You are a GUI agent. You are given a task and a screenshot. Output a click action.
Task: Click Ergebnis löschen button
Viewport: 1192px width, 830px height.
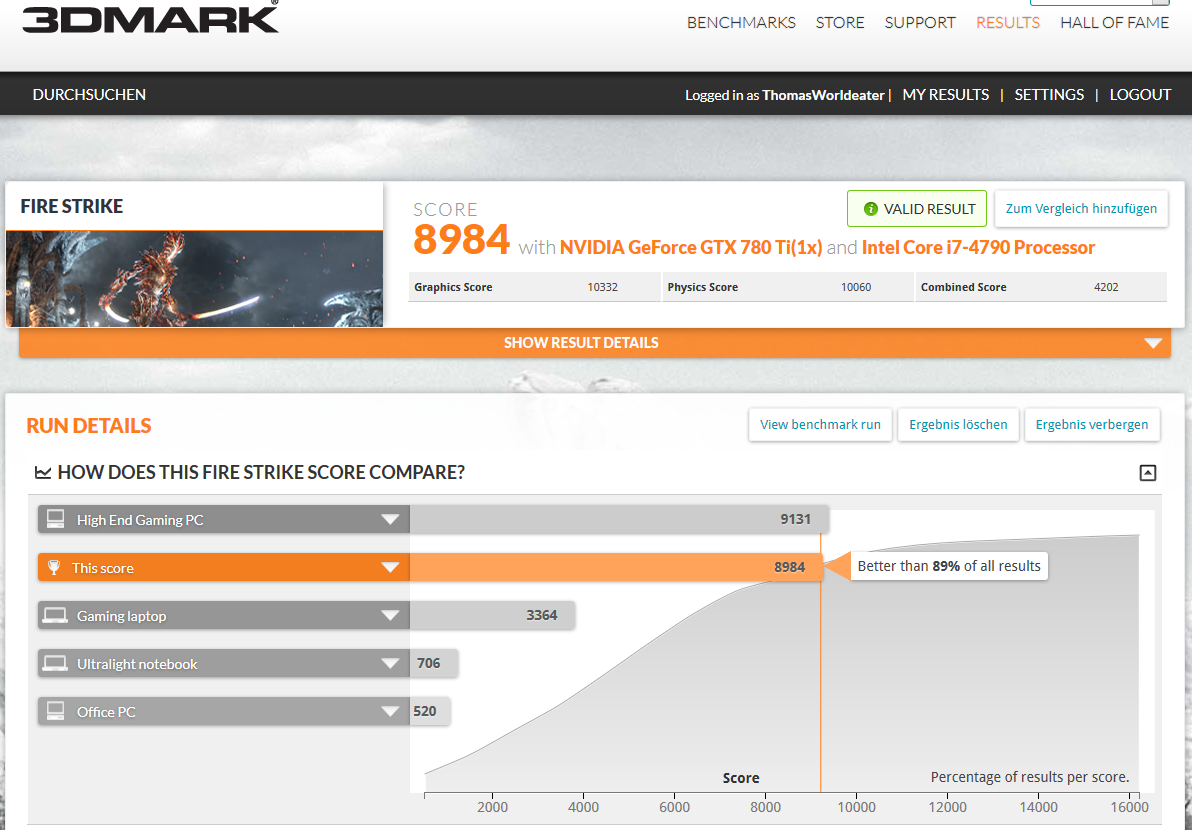click(958, 425)
